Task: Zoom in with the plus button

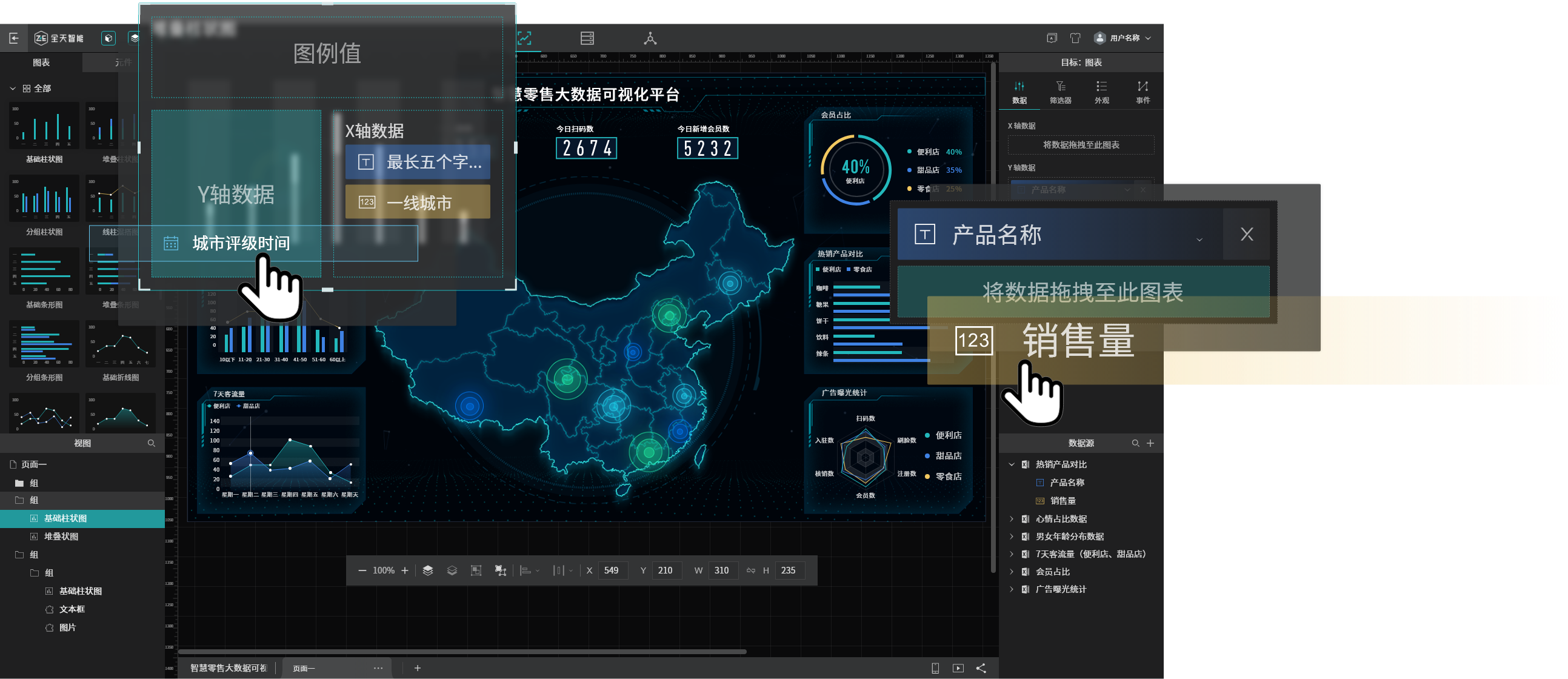Action: (405, 570)
